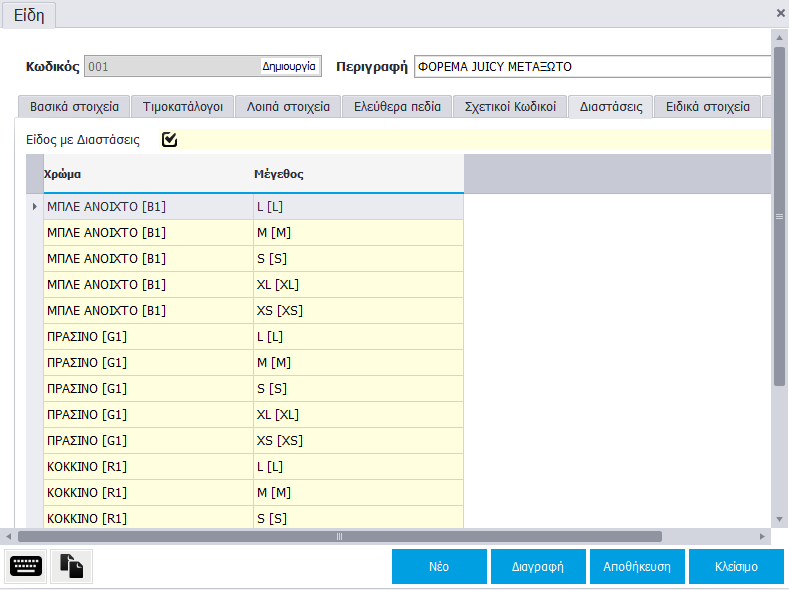This screenshot has height=590, width=789.
Task: Open the on-screen keyboard icon
Action: [25, 566]
